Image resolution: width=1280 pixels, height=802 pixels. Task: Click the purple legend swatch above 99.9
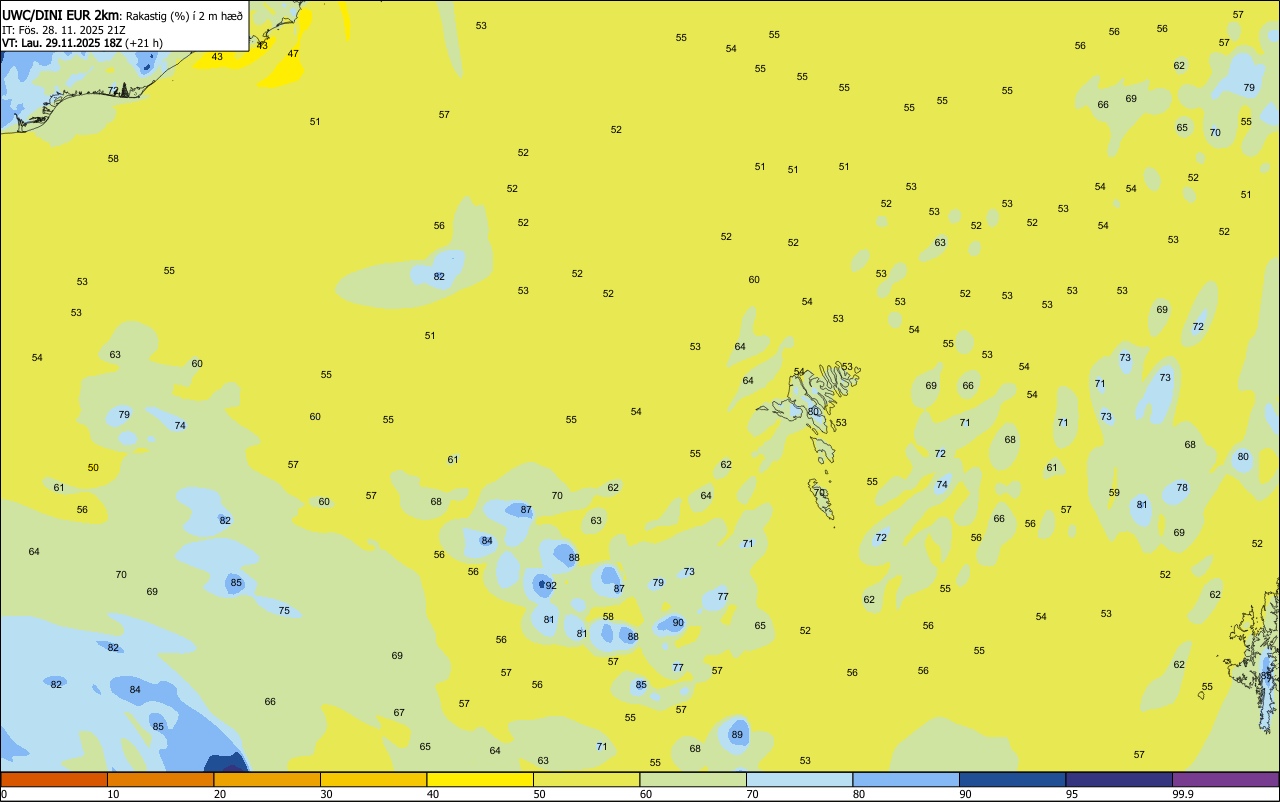pos(1225,779)
